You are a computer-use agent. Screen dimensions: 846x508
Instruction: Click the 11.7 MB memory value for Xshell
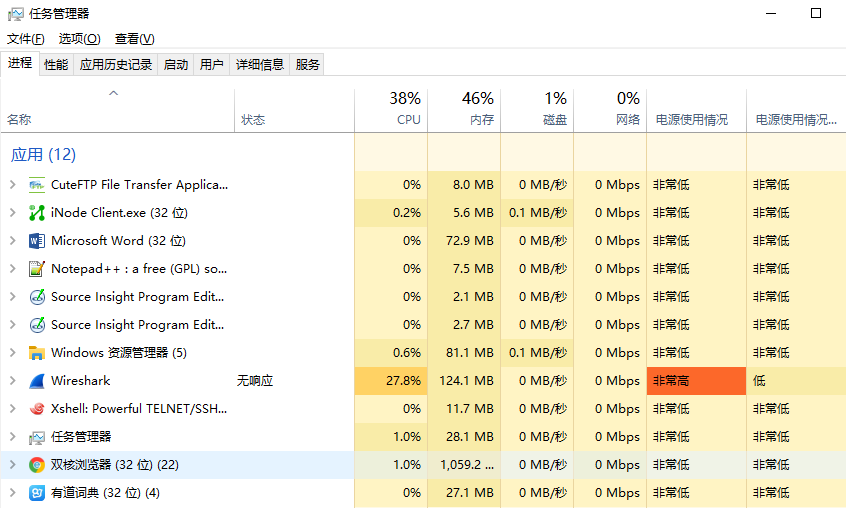(x=469, y=409)
